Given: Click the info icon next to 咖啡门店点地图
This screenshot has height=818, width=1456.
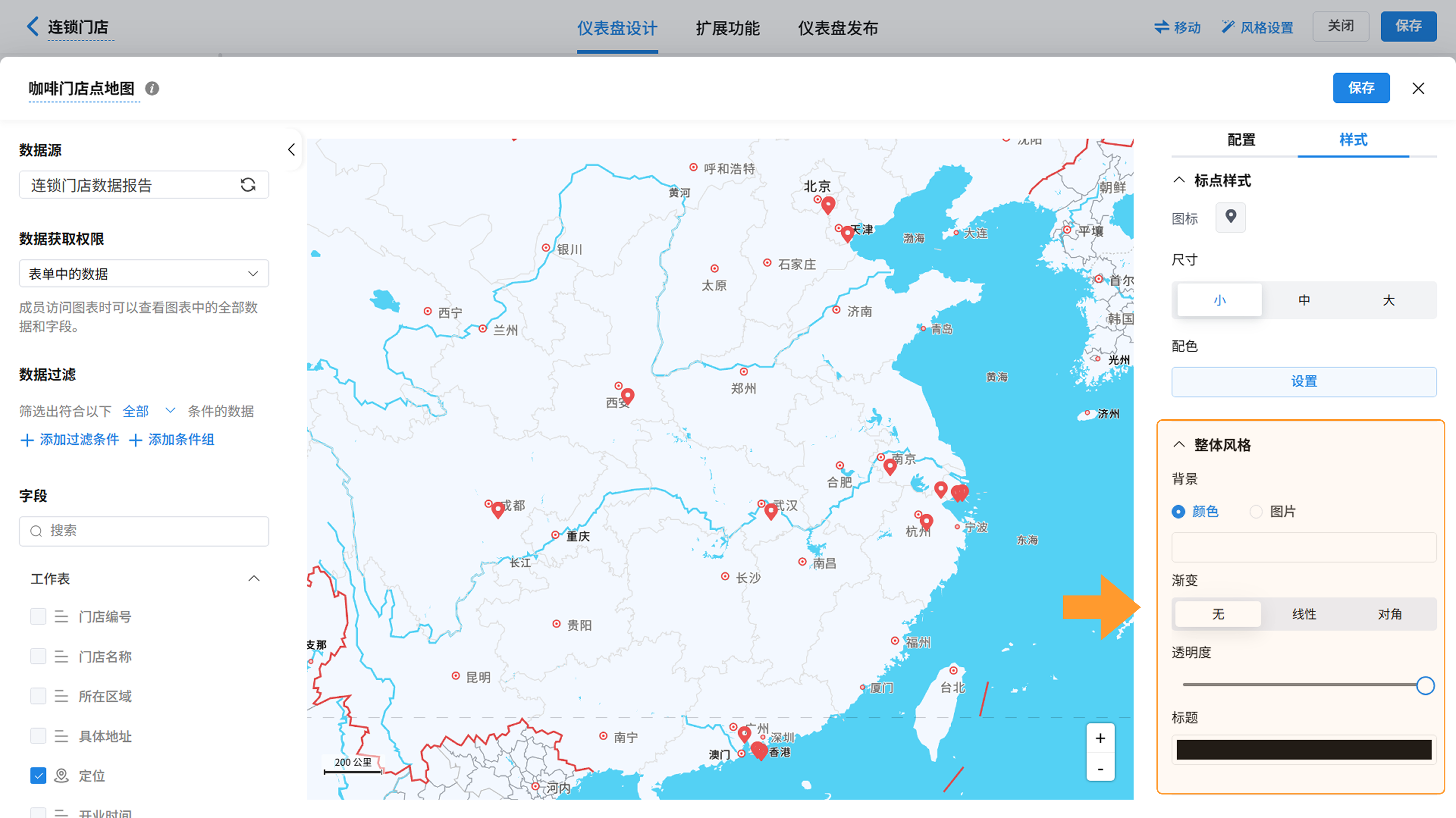Looking at the screenshot, I should [x=152, y=89].
